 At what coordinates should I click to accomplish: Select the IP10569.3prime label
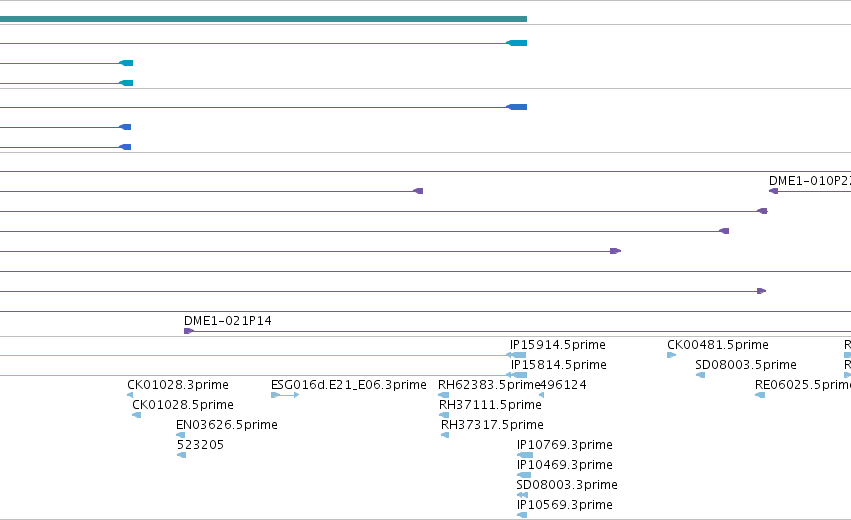tap(564, 505)
